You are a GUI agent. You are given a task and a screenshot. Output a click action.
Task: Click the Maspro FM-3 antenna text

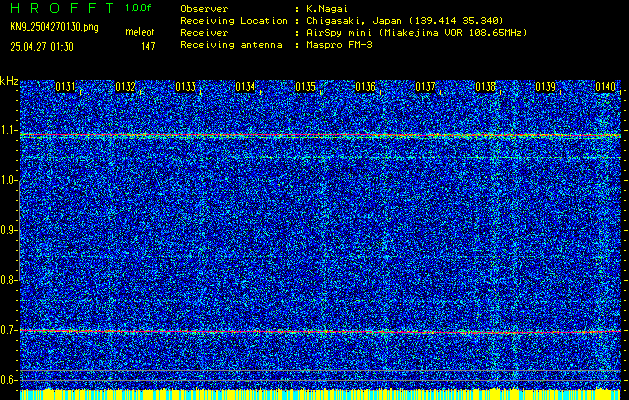coord(339,45)
